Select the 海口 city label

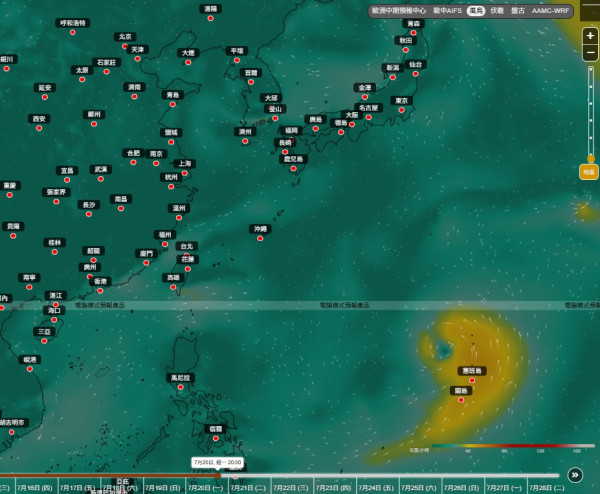point(54,310)
